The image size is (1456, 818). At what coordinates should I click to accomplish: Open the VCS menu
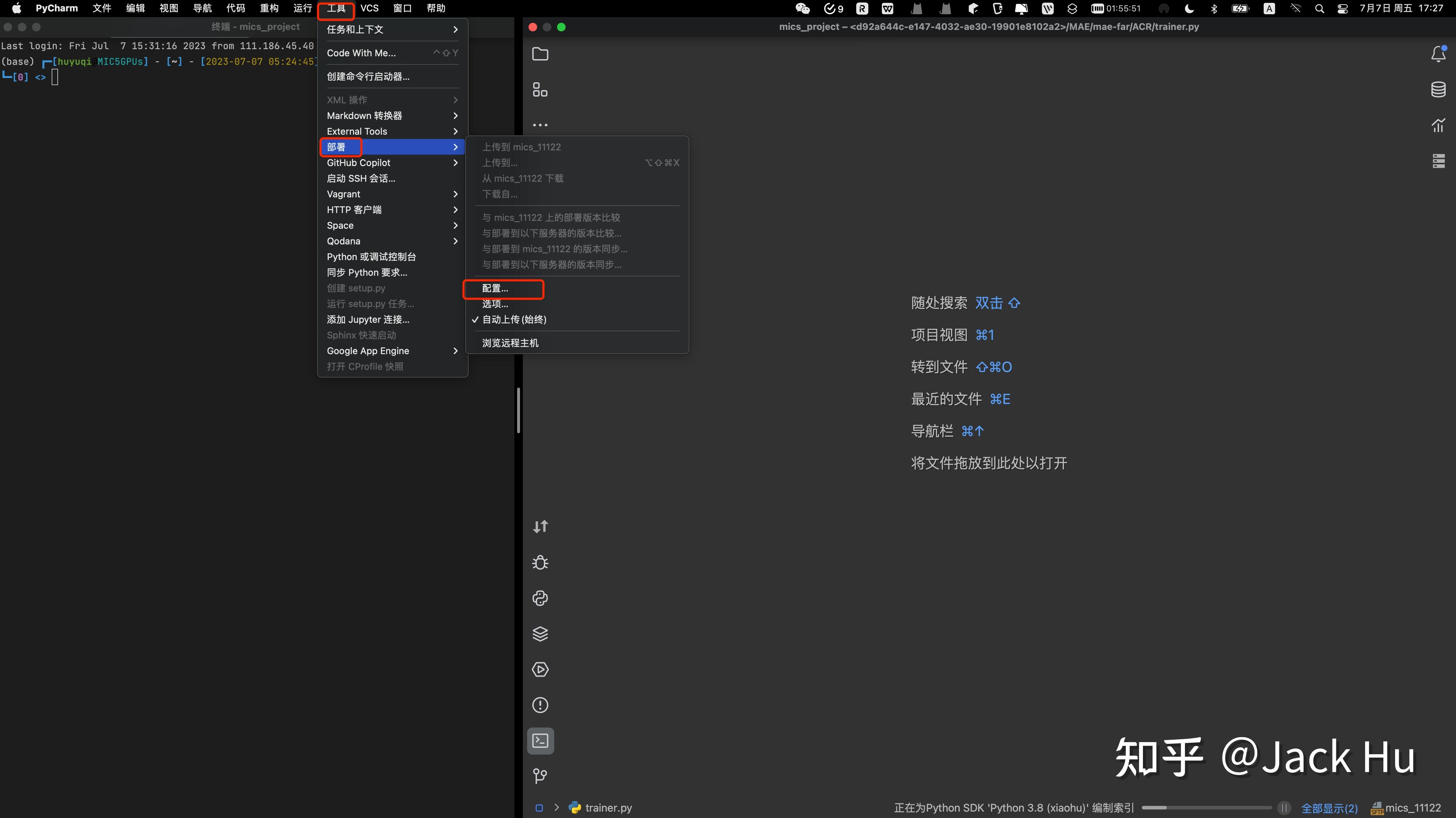pos(370,8)
